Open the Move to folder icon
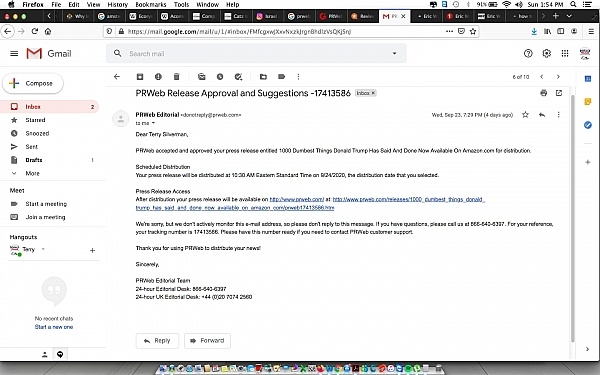 263,77
